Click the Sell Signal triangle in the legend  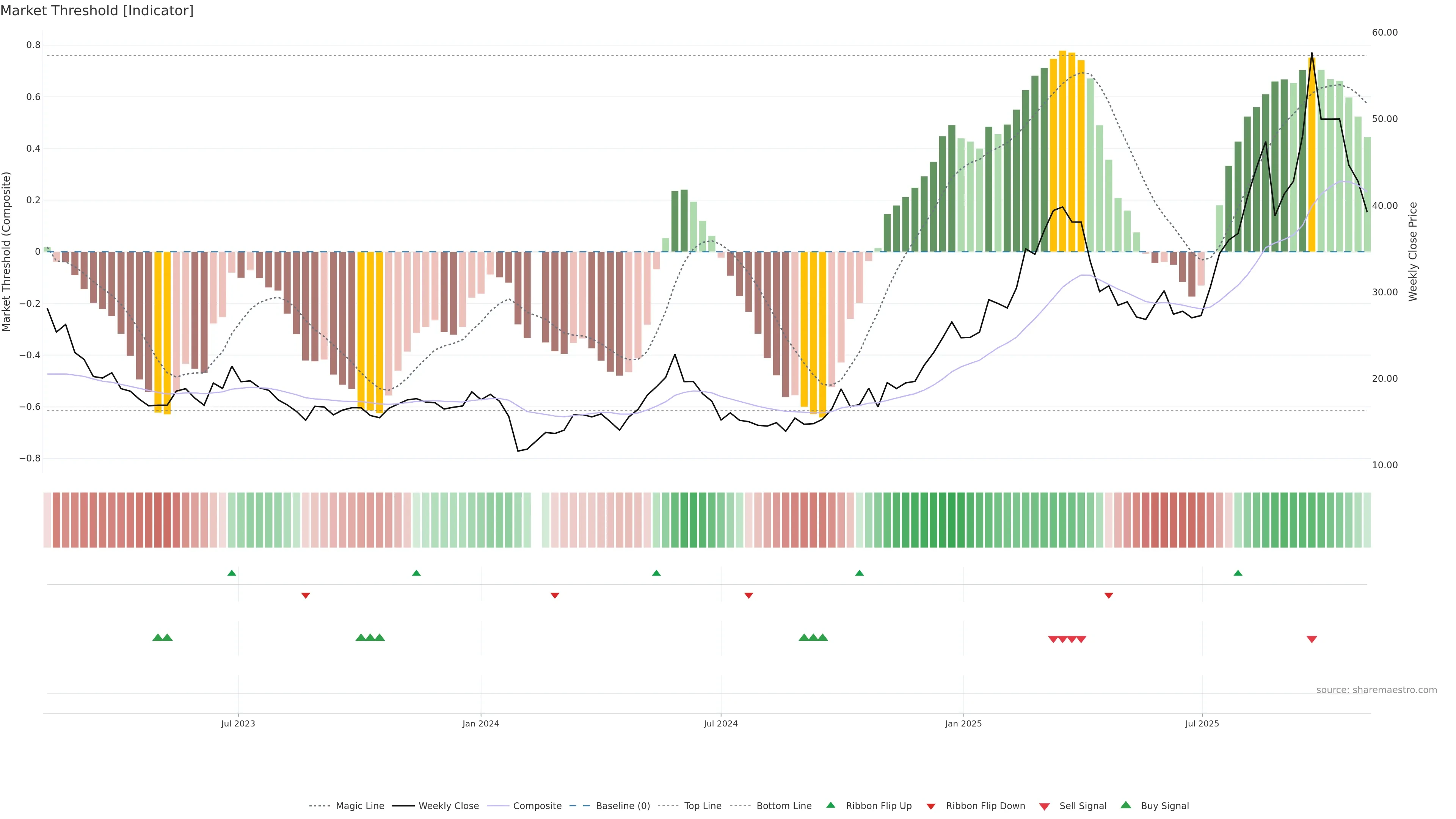(x=1045, y=806)
